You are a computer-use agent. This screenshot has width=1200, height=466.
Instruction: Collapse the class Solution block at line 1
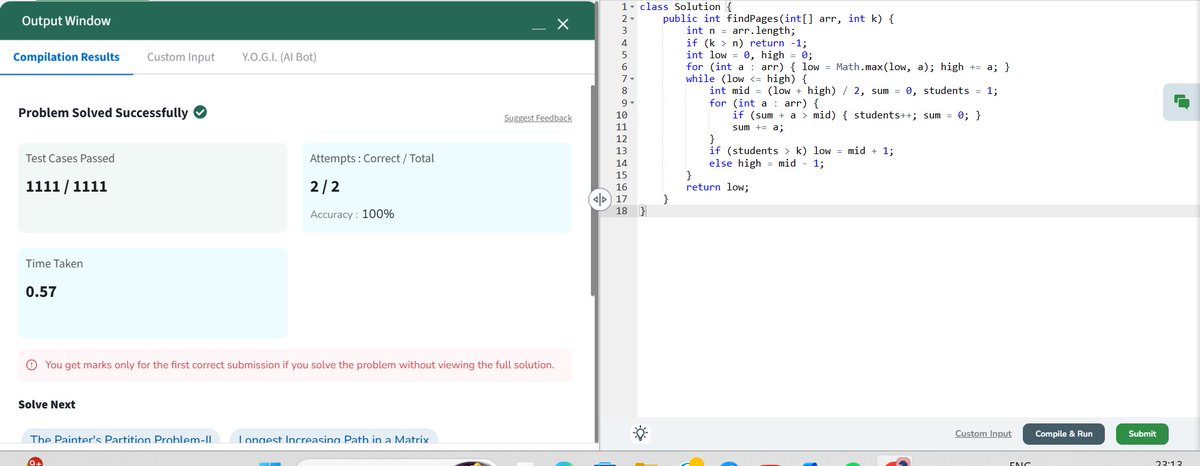pyautogui.click(x=632, y=6)
